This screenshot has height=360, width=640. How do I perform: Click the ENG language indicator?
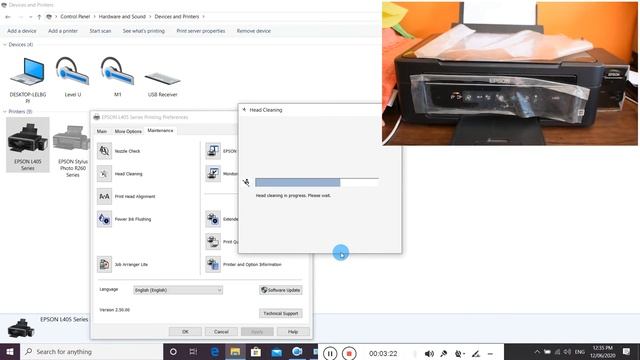click(580, 351)
